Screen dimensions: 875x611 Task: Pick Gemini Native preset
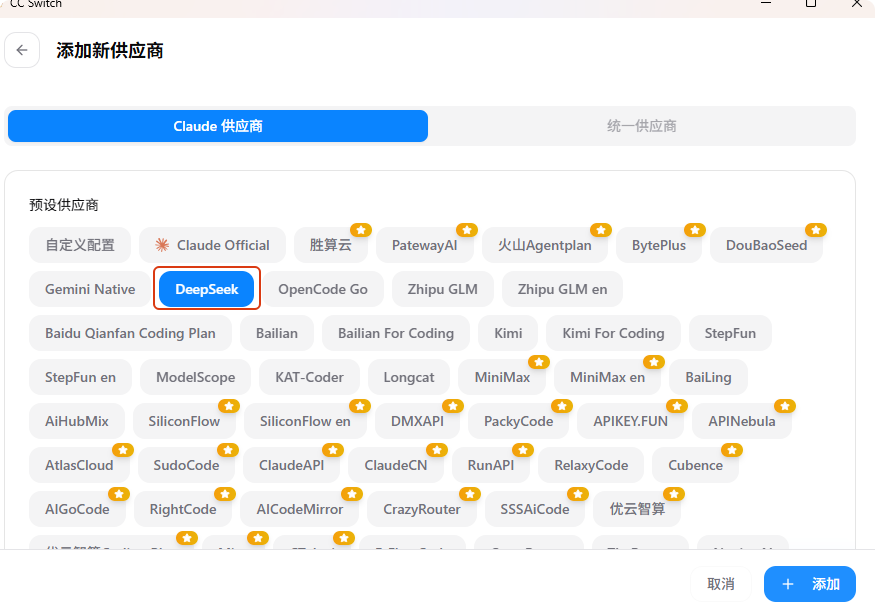click(90, 289)
